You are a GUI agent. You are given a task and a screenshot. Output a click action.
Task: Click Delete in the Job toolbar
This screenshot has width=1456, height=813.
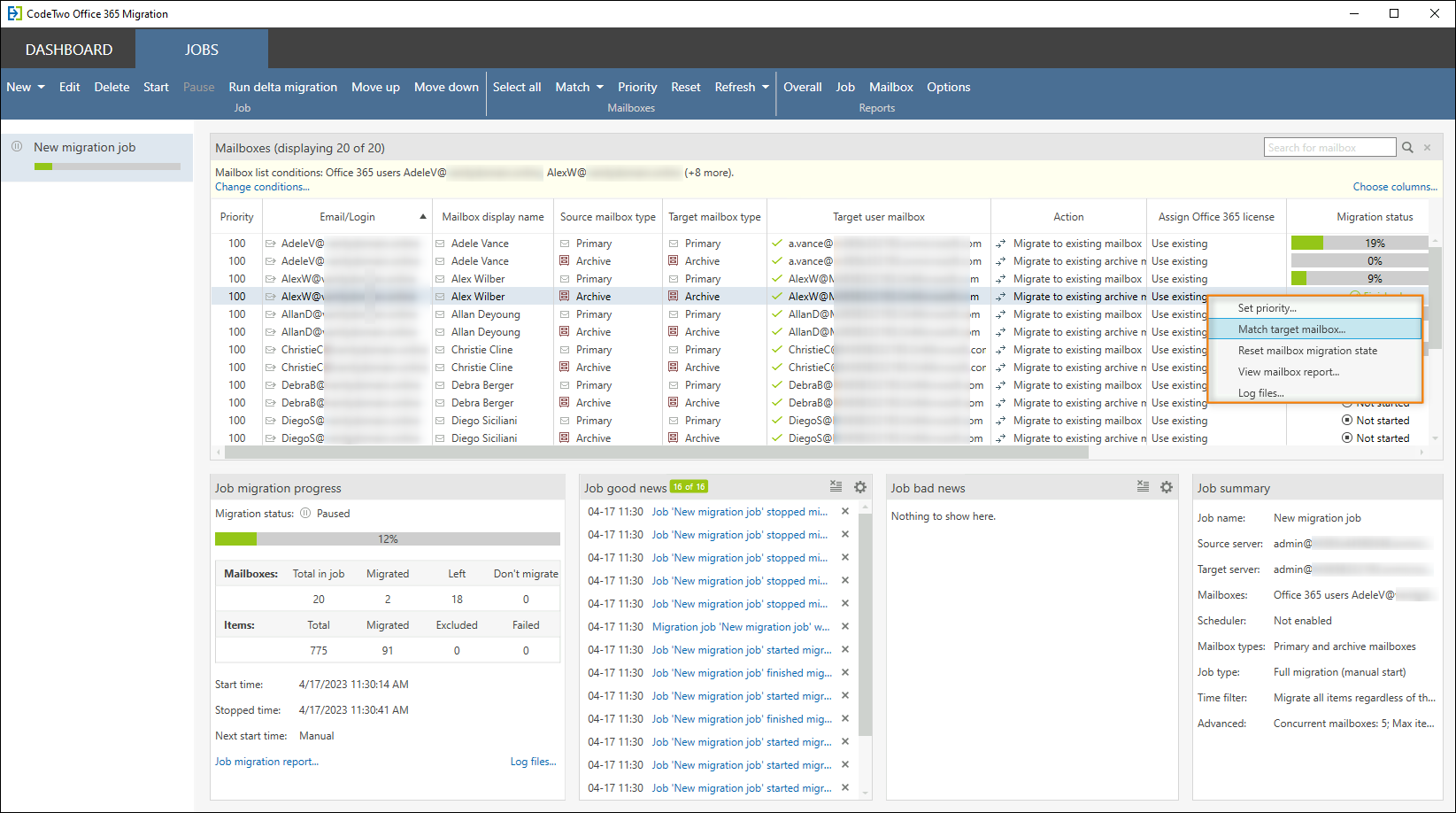pos(112,87)
